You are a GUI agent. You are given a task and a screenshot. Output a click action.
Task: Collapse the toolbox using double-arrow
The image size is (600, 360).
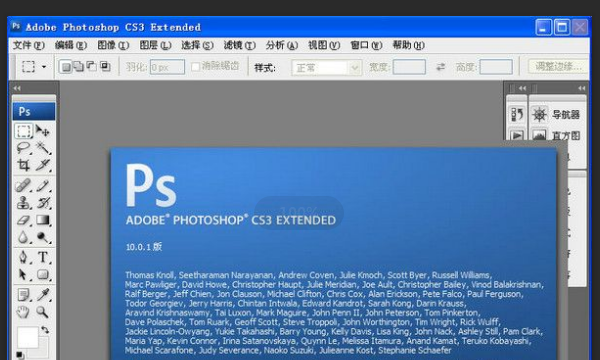pyautogui.click(x=17, y=88)
